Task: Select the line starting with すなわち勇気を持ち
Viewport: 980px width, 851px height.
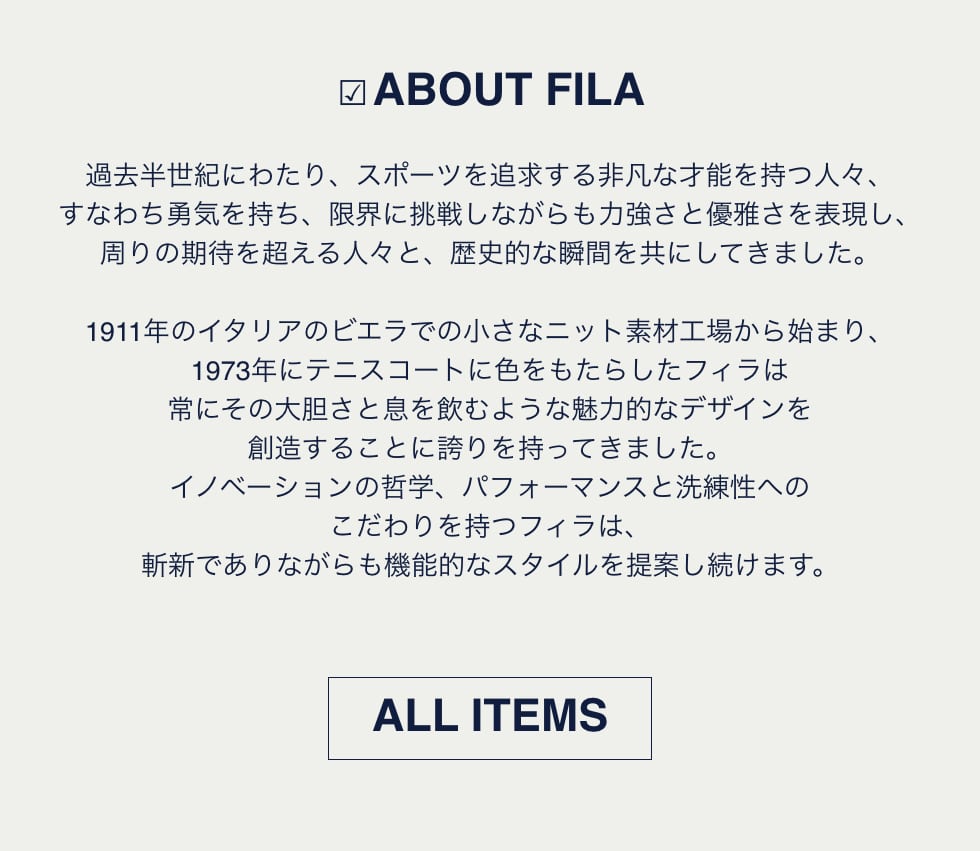Action: tap(489, 213)
